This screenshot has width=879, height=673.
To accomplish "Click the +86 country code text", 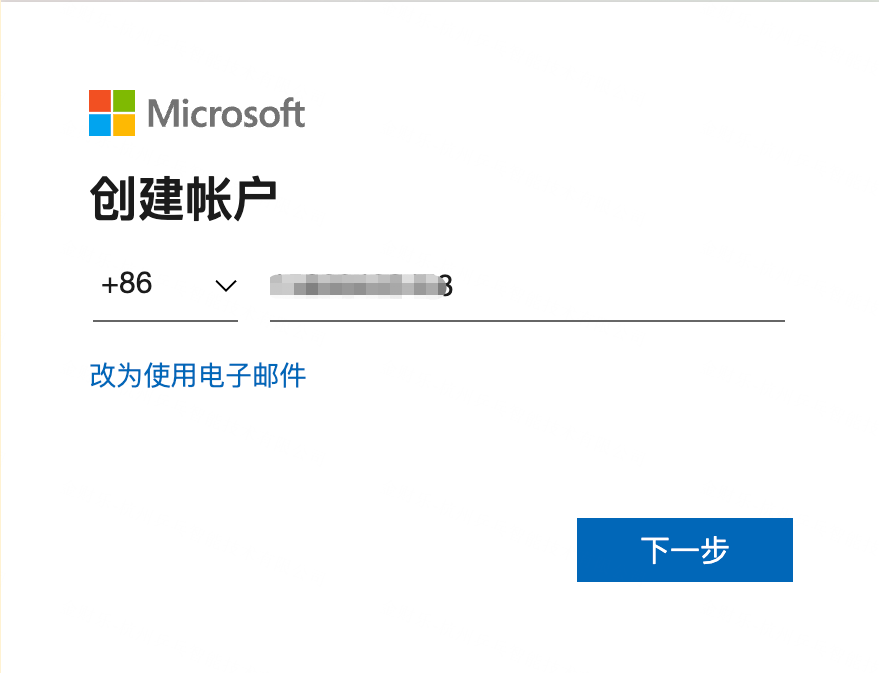I will tap(126, 284).
